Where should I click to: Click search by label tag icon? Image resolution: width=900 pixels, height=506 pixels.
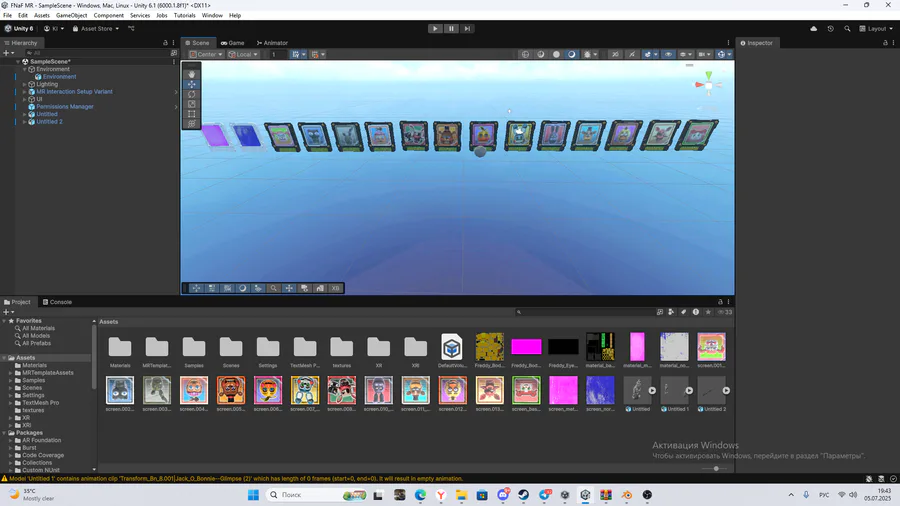click(683, 312)
